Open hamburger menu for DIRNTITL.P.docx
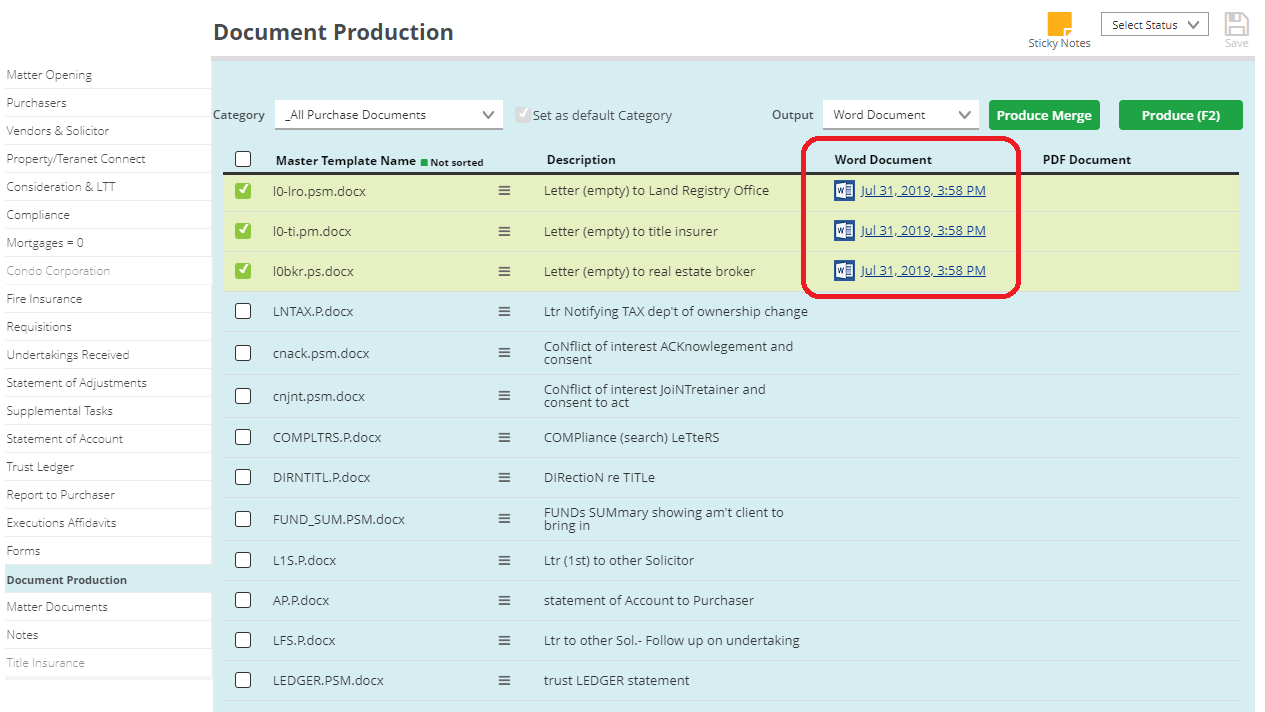1265x712 pixels. tap(504, 477)
